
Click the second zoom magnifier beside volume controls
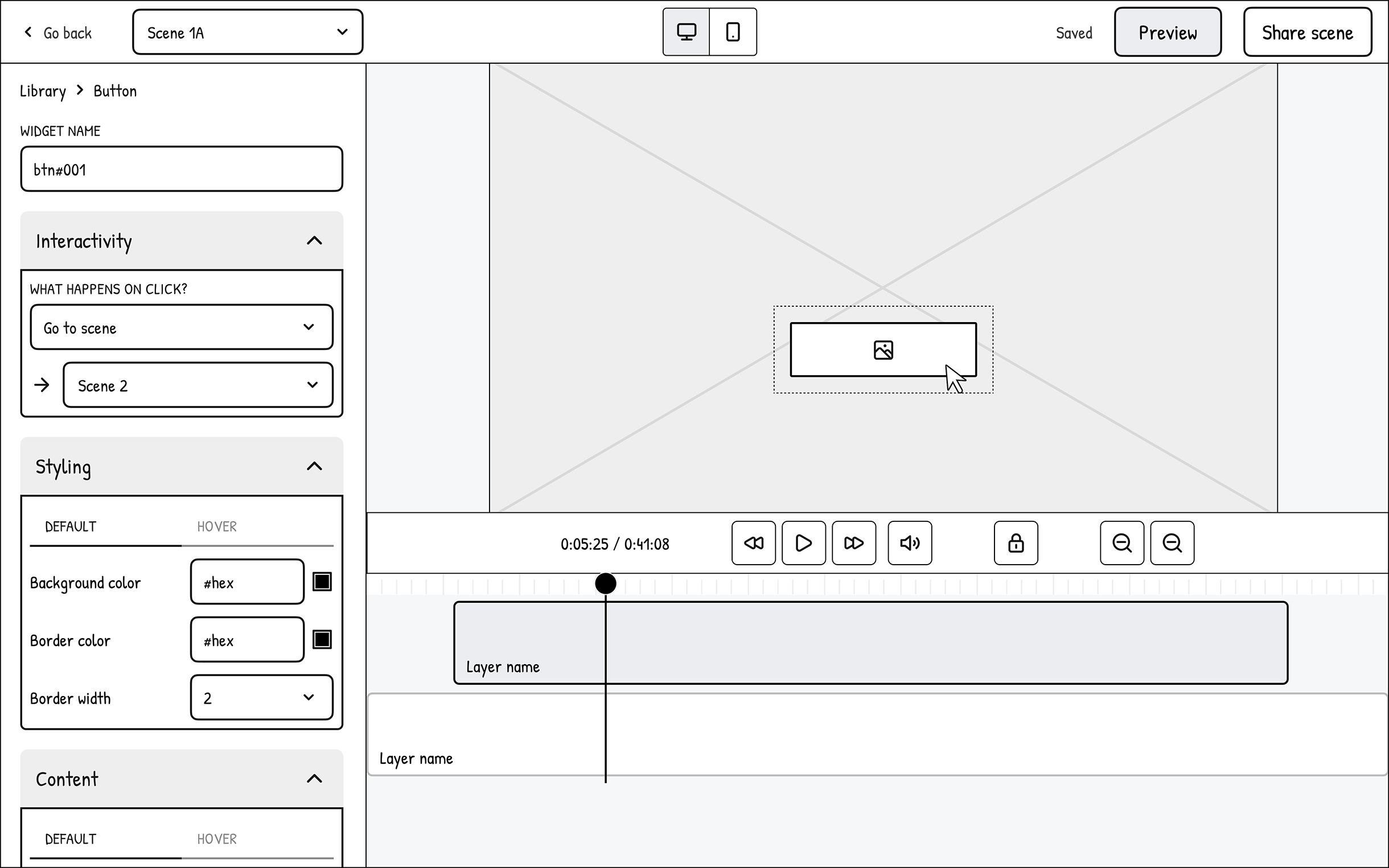[1172, 543]
